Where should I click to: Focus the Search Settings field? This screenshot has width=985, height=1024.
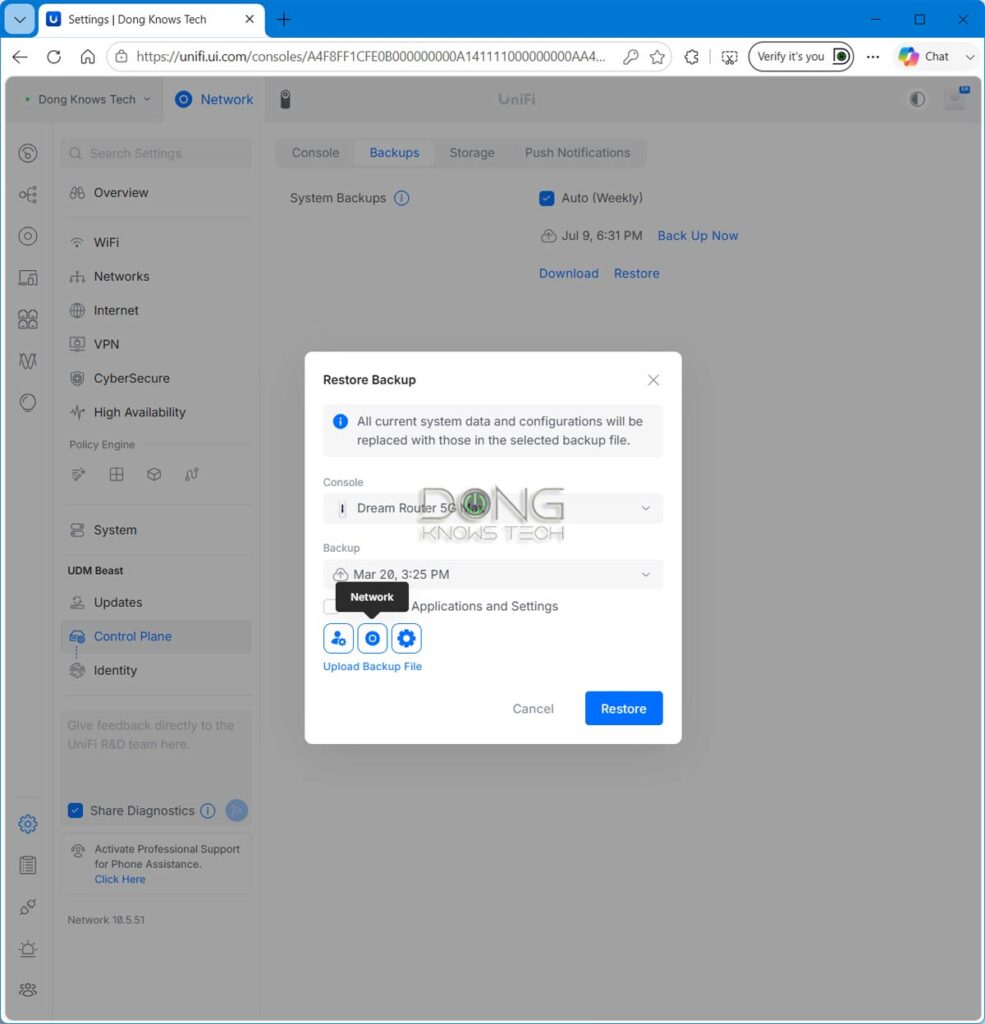[x=157, y=153]
